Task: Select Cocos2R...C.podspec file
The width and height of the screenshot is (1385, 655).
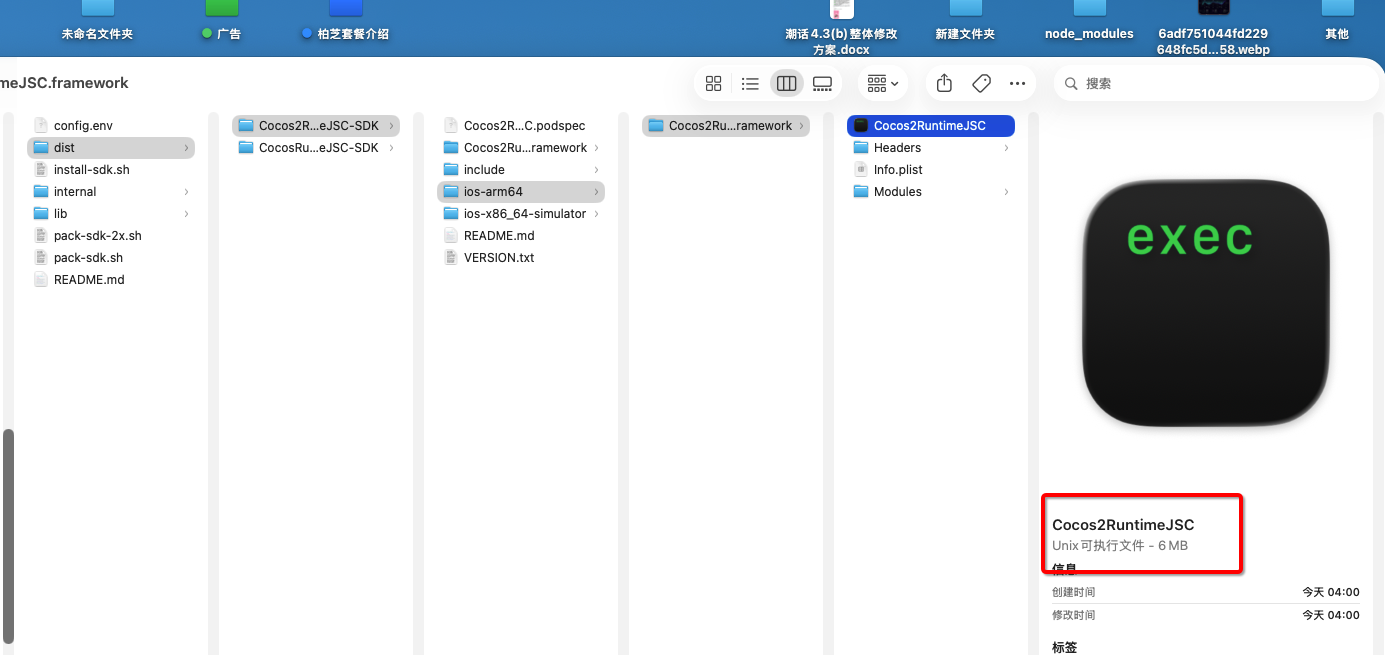Action: click(x=521, y=126)
